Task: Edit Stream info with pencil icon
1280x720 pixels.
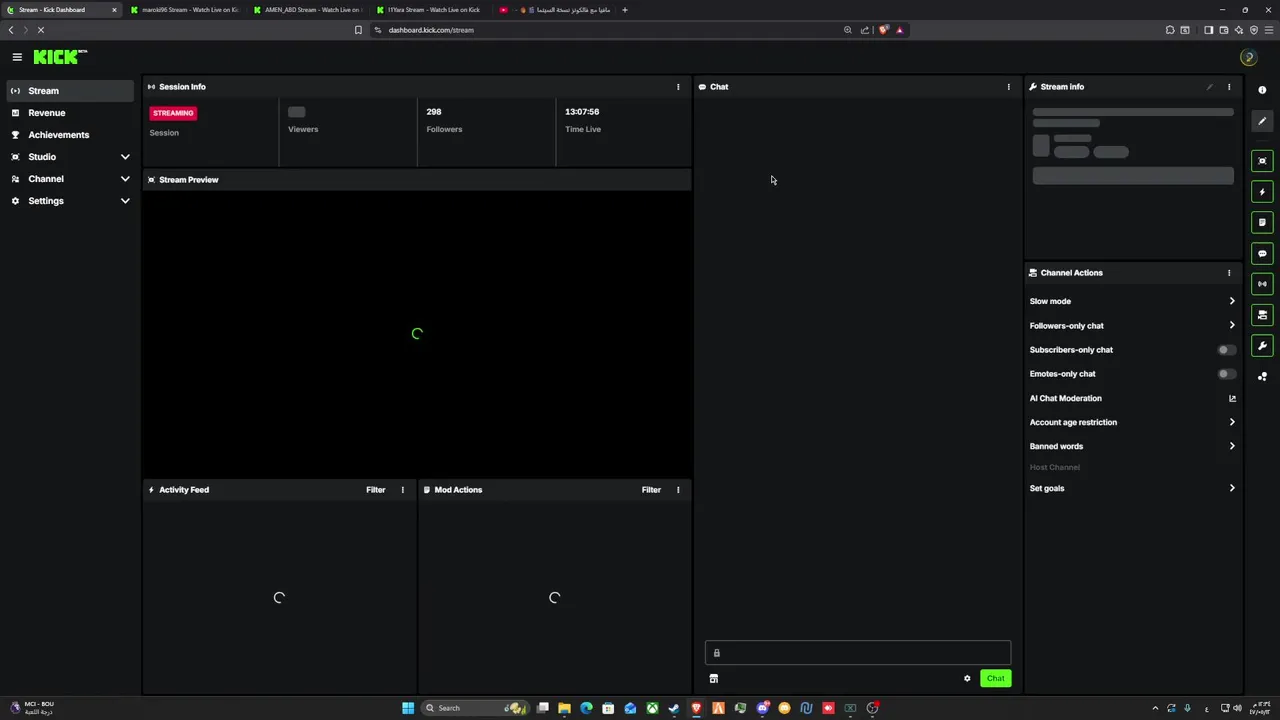Action: (x=1209, y=87)
